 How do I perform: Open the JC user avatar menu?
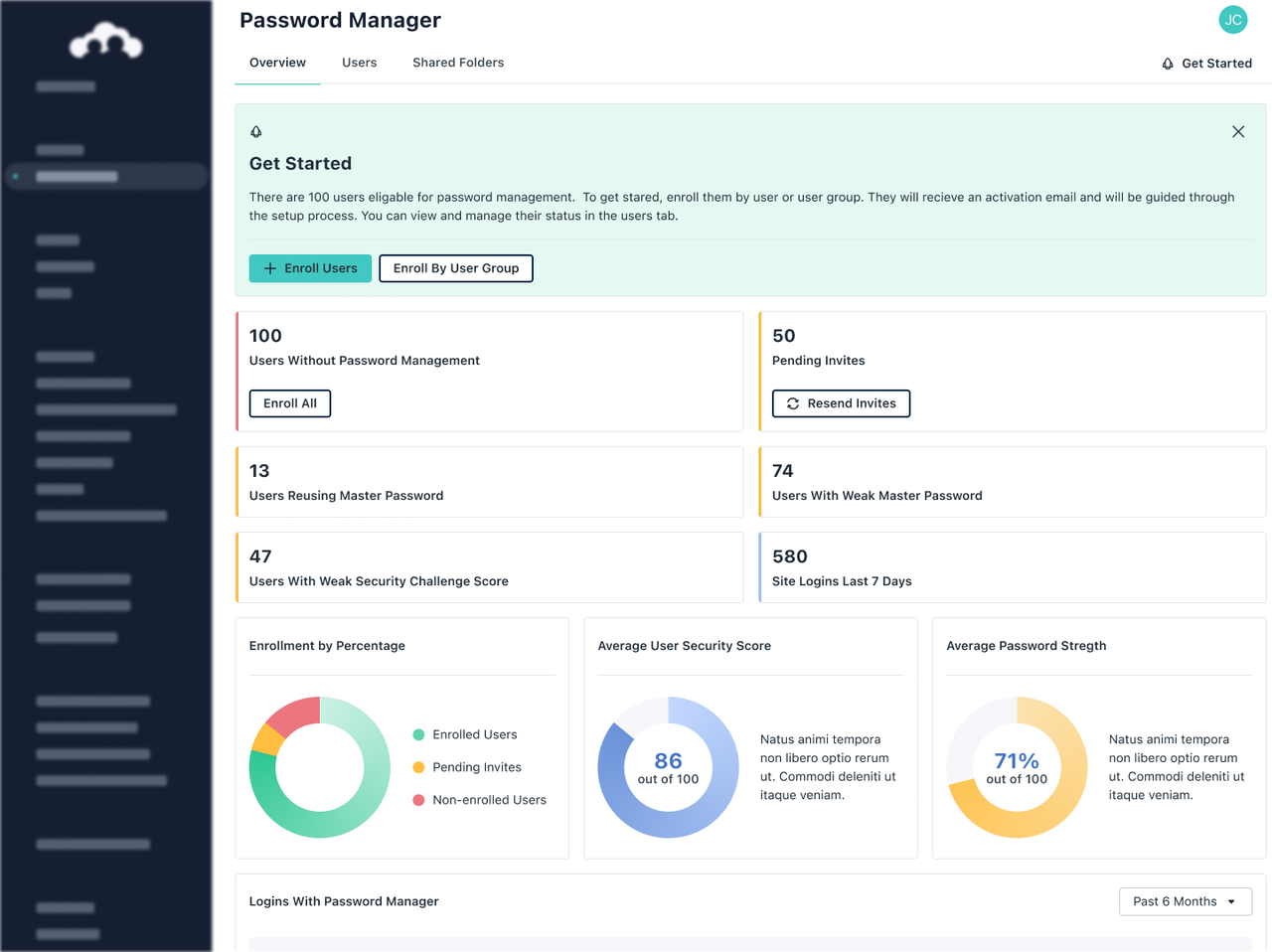[1232, 20]
